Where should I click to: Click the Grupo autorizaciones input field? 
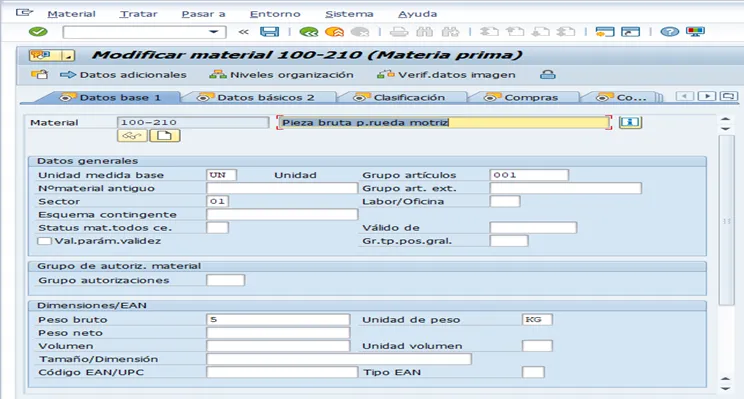tap(225, 280)
